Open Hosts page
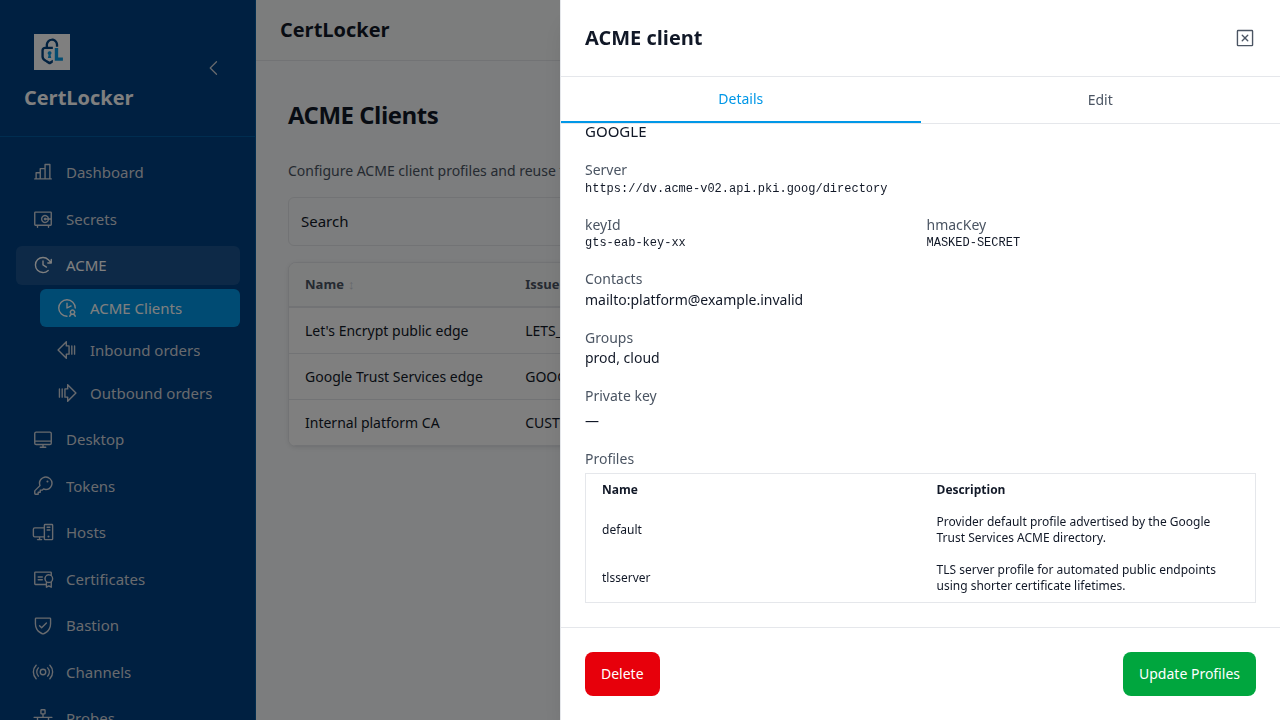 coord(128,532)
